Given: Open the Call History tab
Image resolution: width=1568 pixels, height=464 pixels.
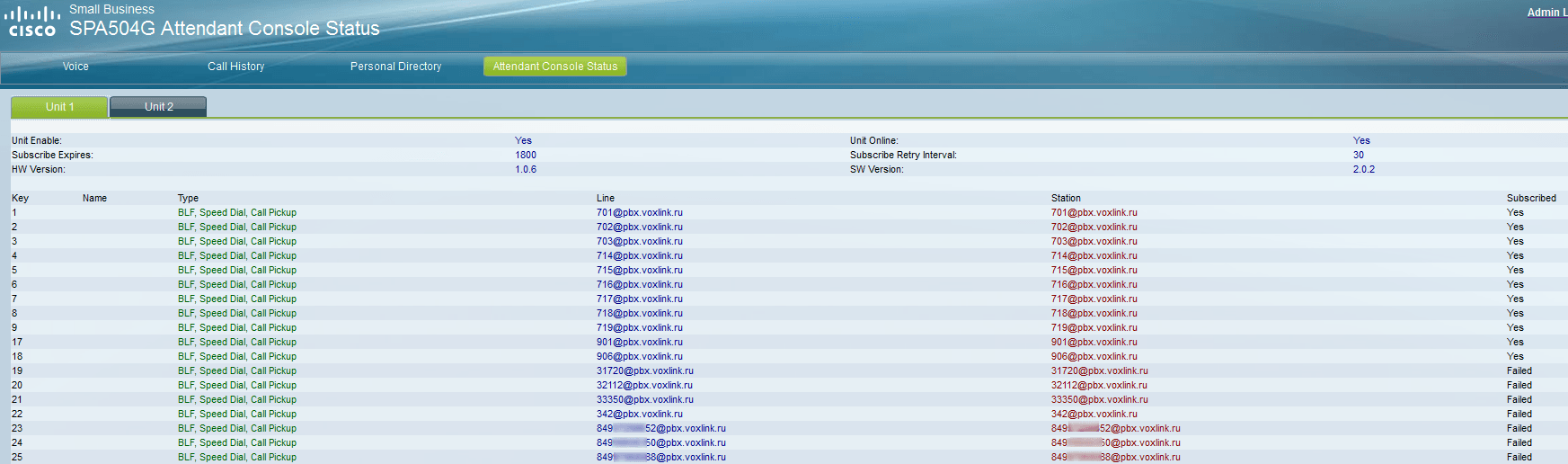Looking at the screenshot, I should [235, 67].
